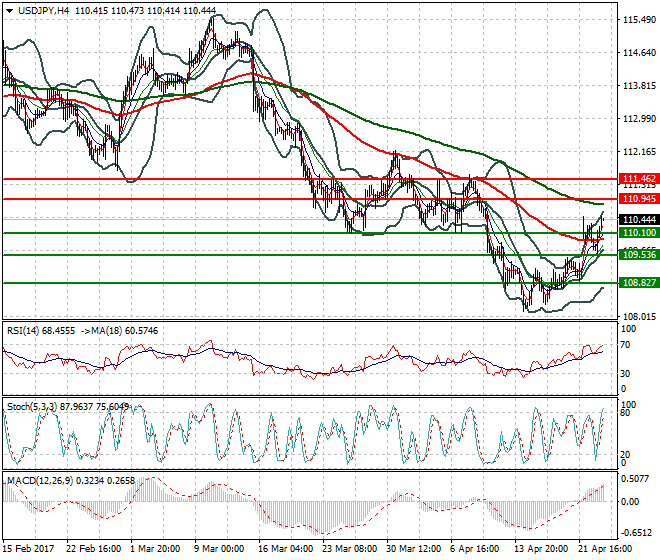Image resolution: width=660 pixels, height=560 pixels.
Task: Select the 9 Mar 00:00 time label
Action: [x=219, y=549]
